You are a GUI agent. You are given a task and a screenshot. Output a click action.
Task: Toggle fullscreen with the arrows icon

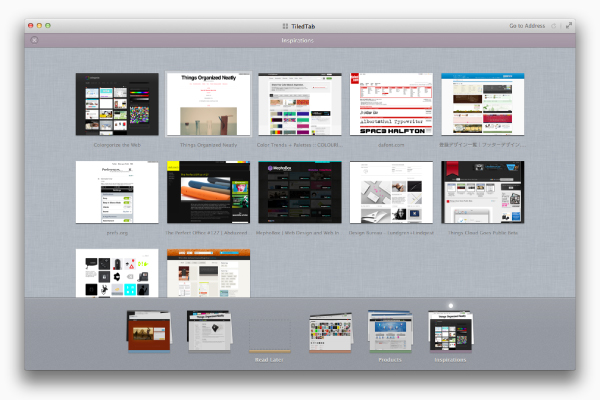click(x=569, y=24)
